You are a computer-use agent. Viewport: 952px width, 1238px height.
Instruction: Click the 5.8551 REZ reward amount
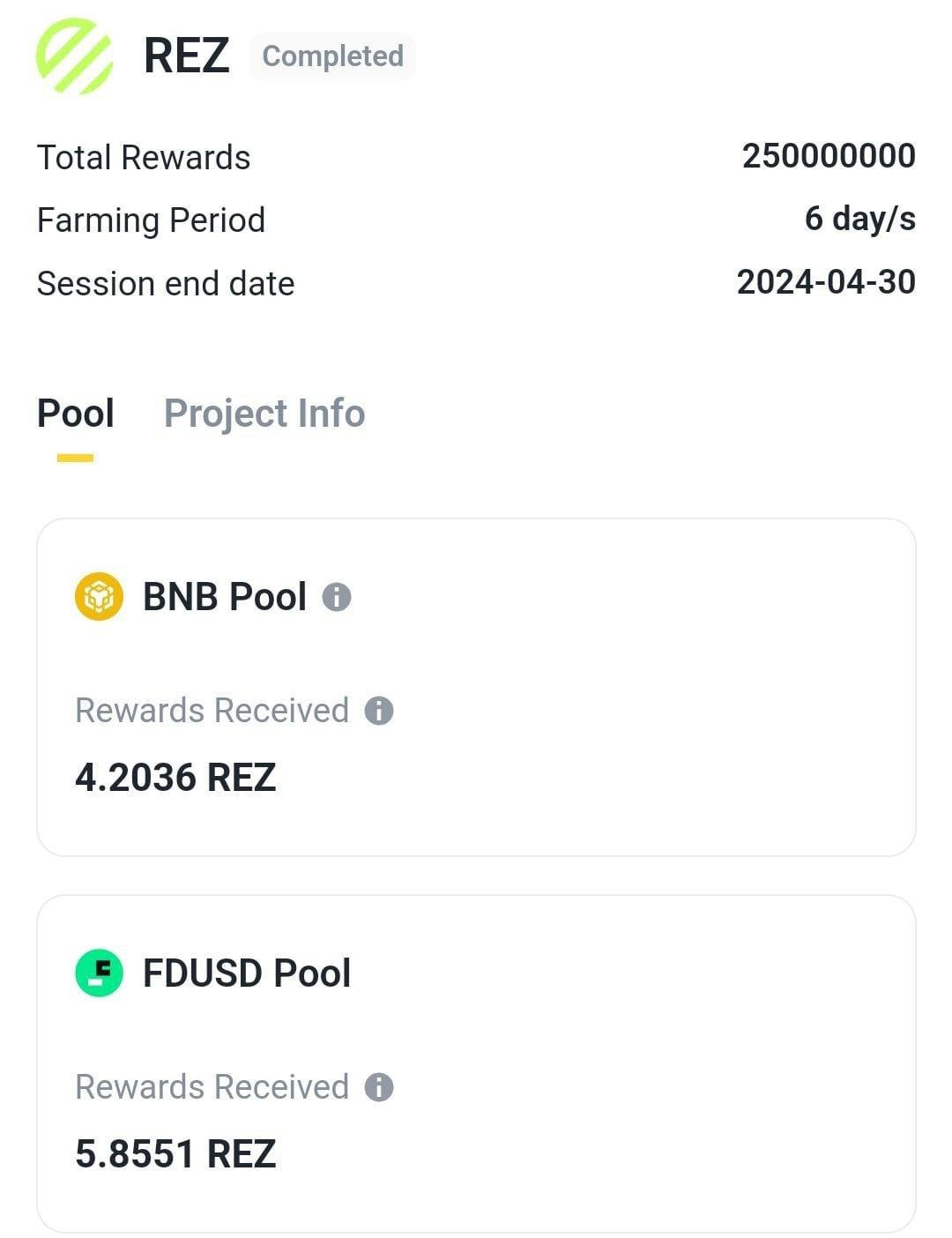pyautogui.click(x=175, y=1154)
